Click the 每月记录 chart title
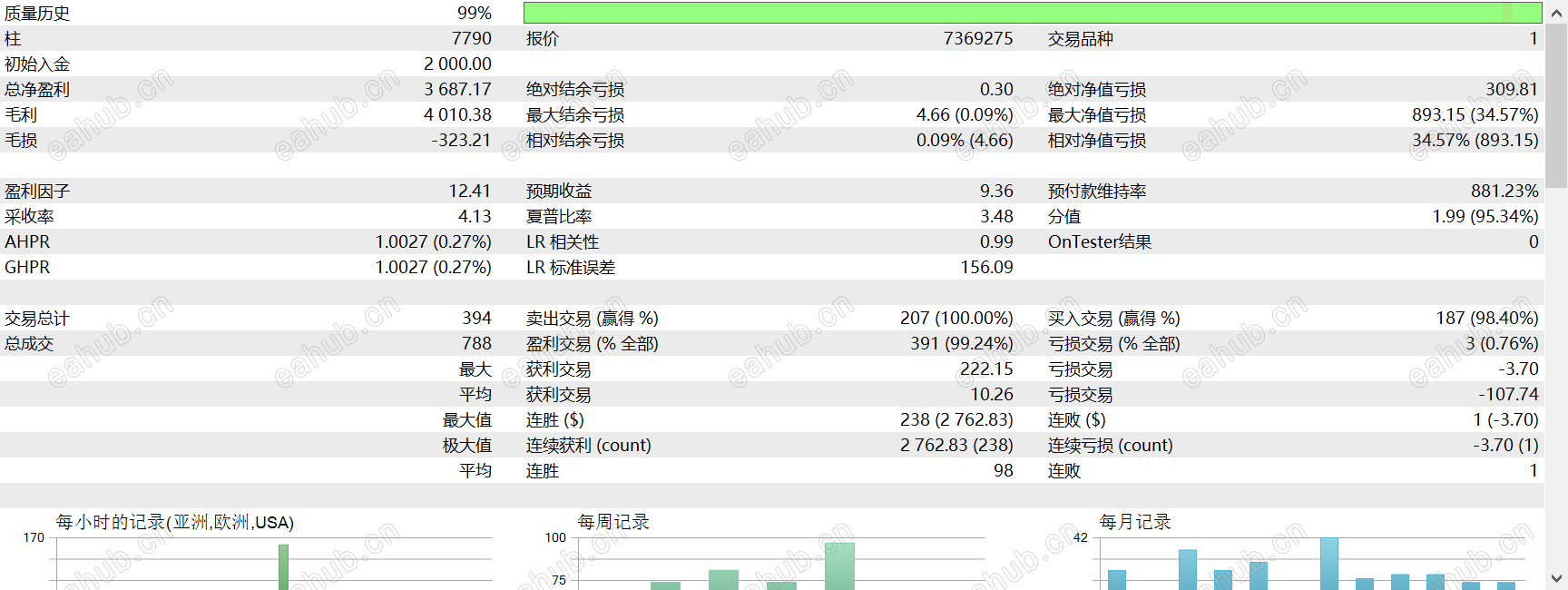This screenshot has height=590, width=1568. click(x=1136, y=522)
